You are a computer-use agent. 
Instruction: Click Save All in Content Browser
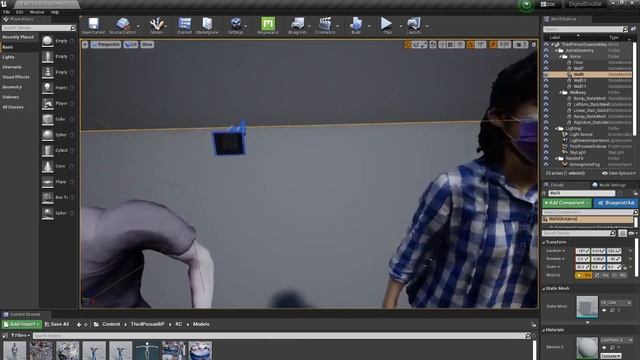tap(57, 324)
